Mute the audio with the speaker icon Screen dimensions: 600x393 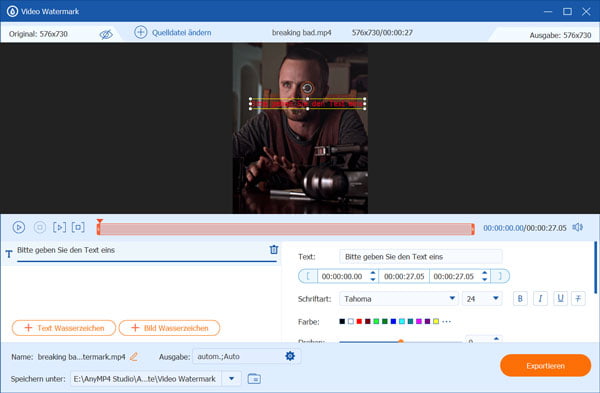tap(578, 227)
